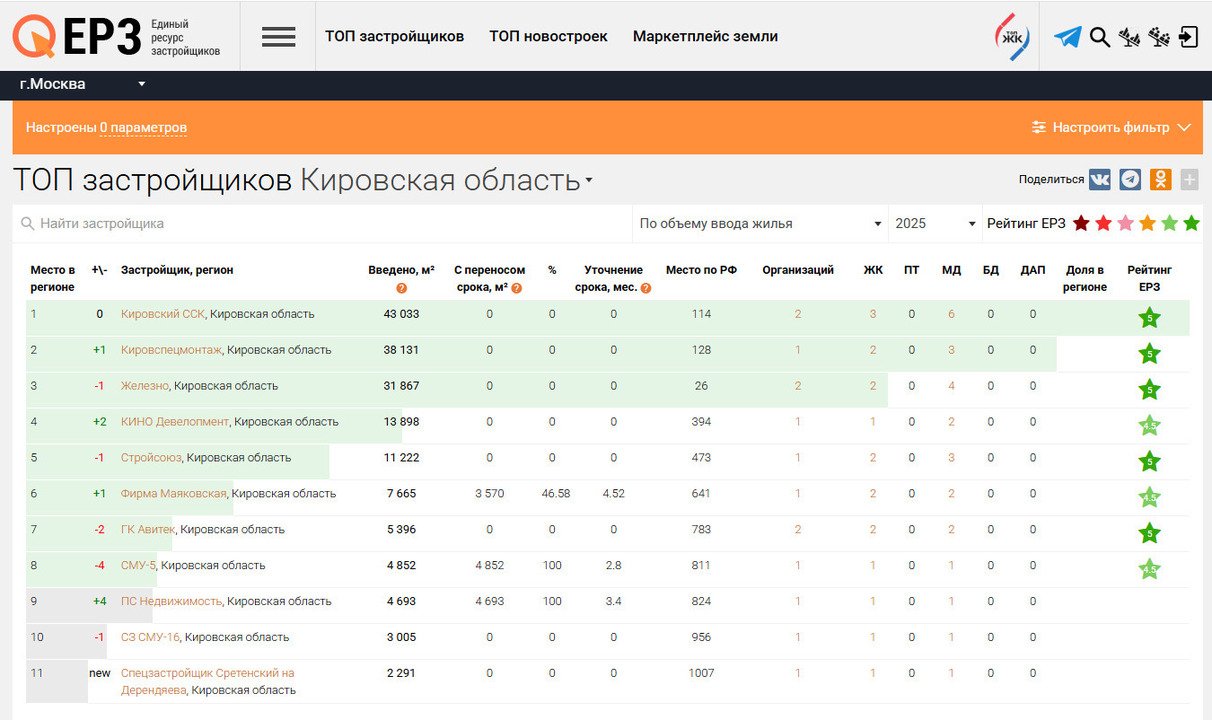Viewport: 1212px width, 720px height.
Task: Open the Кировский ССК developer link
Action: (x=162, y=314)
